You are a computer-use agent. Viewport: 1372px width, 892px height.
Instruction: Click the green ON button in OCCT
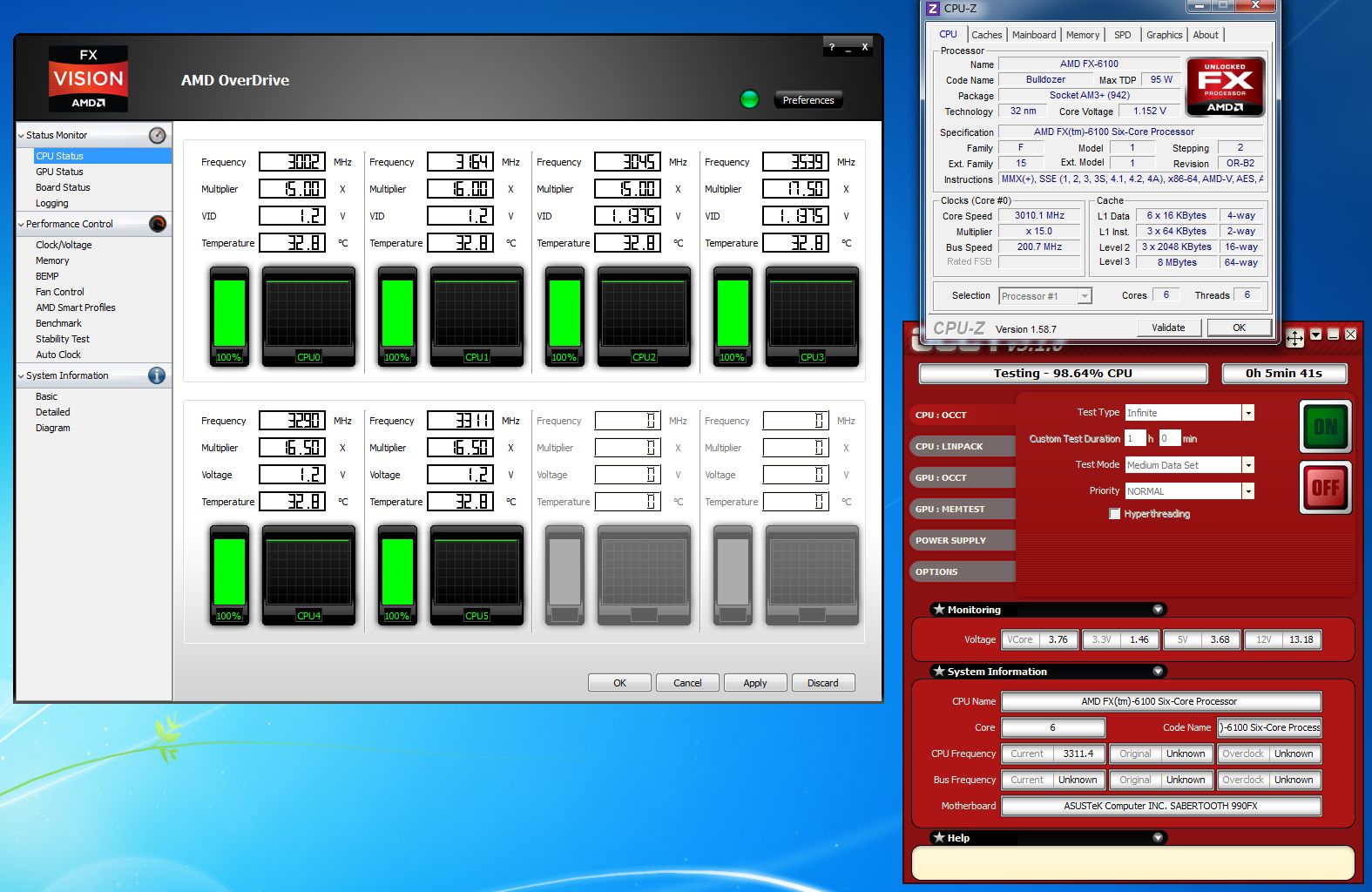(x=1325, y=426)
